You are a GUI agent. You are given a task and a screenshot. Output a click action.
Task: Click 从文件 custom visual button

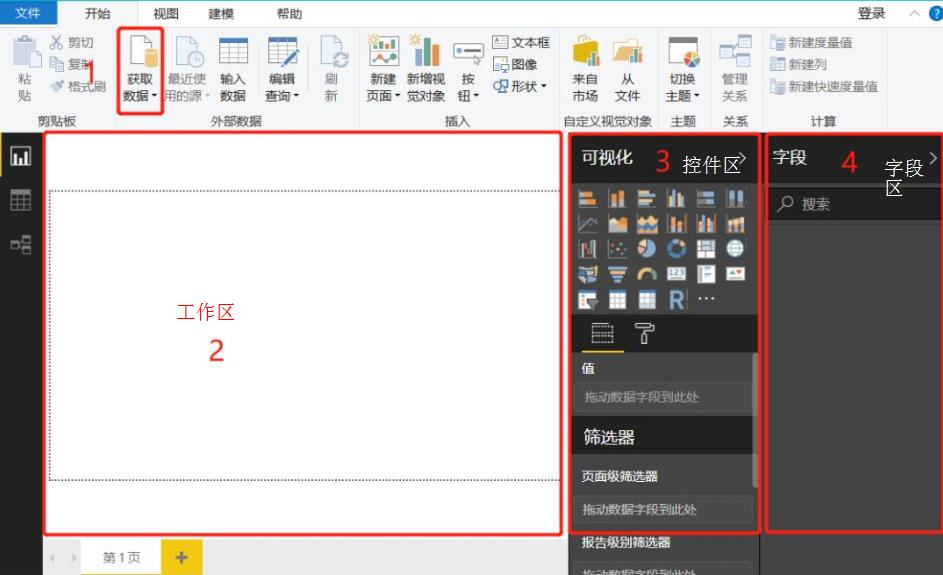(x=627, y=70)
